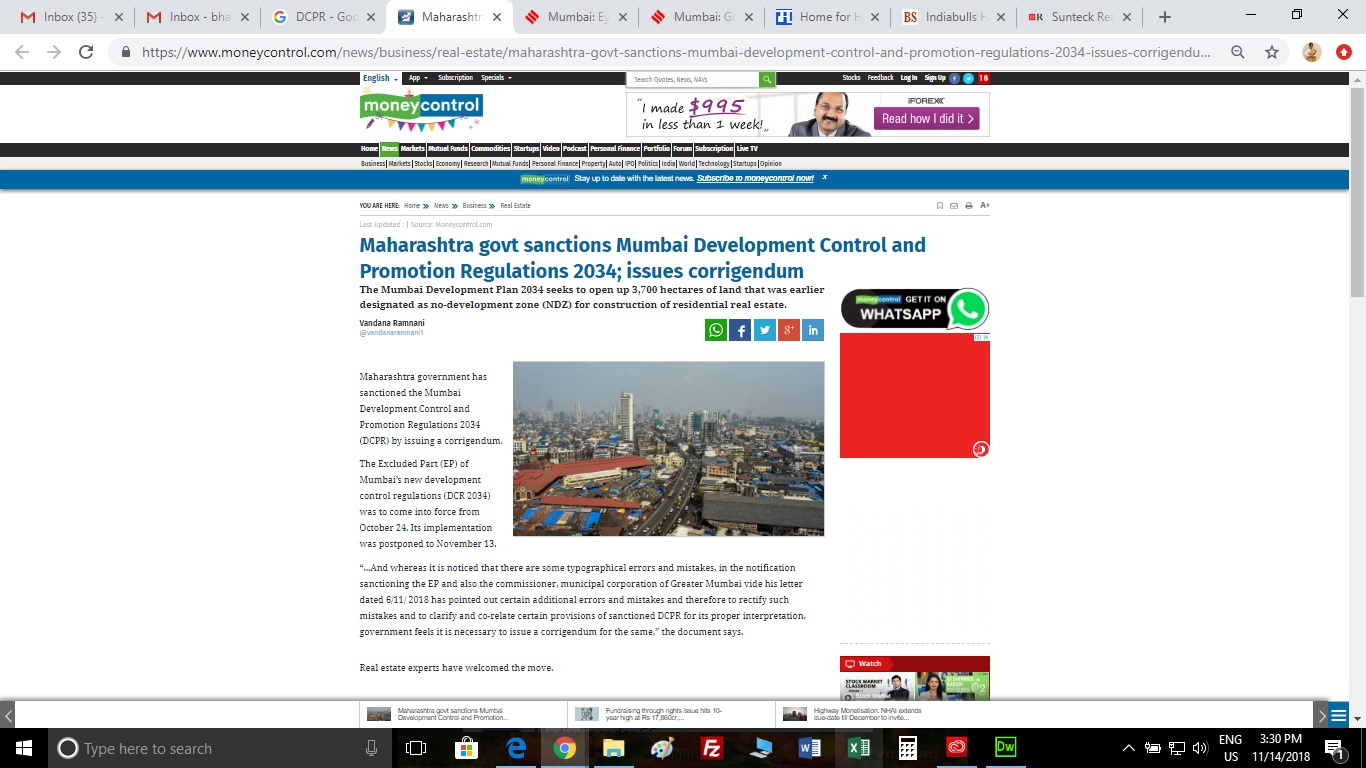Reload the page in Chrome
Screen dimensions: 1366x768
[86, 52]
